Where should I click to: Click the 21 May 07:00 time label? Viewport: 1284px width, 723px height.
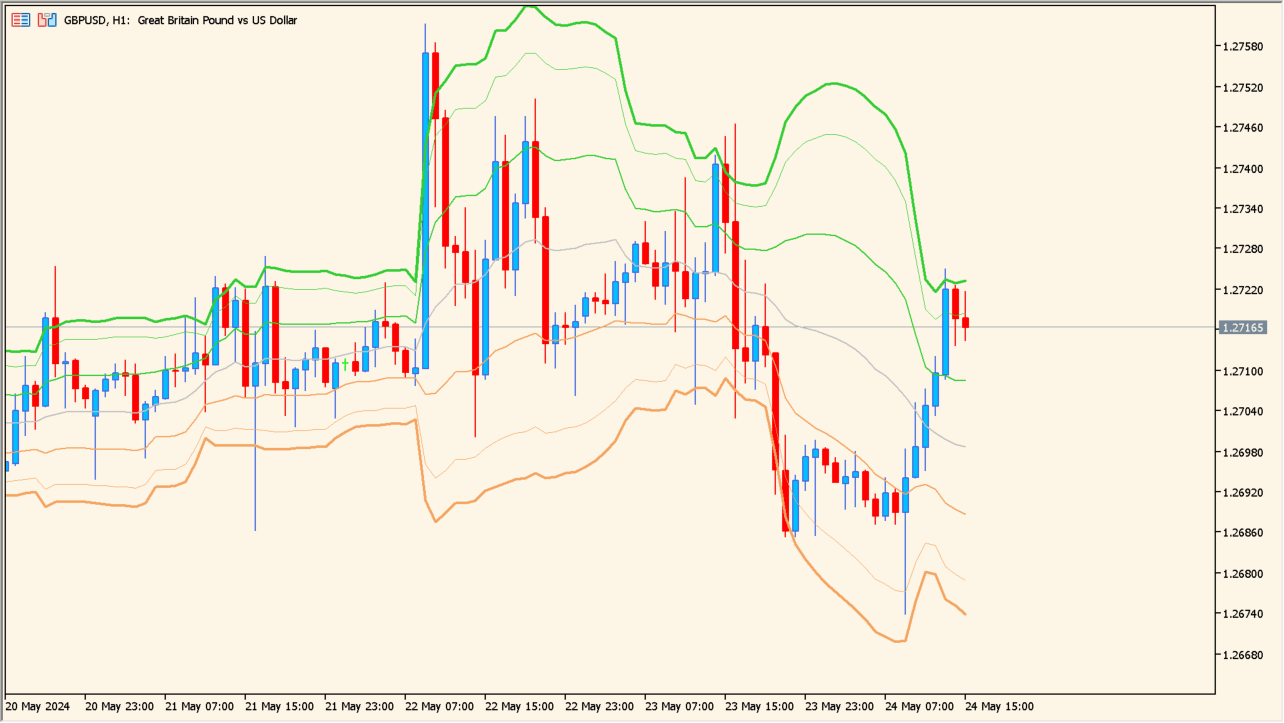click(x=199, y=706)
